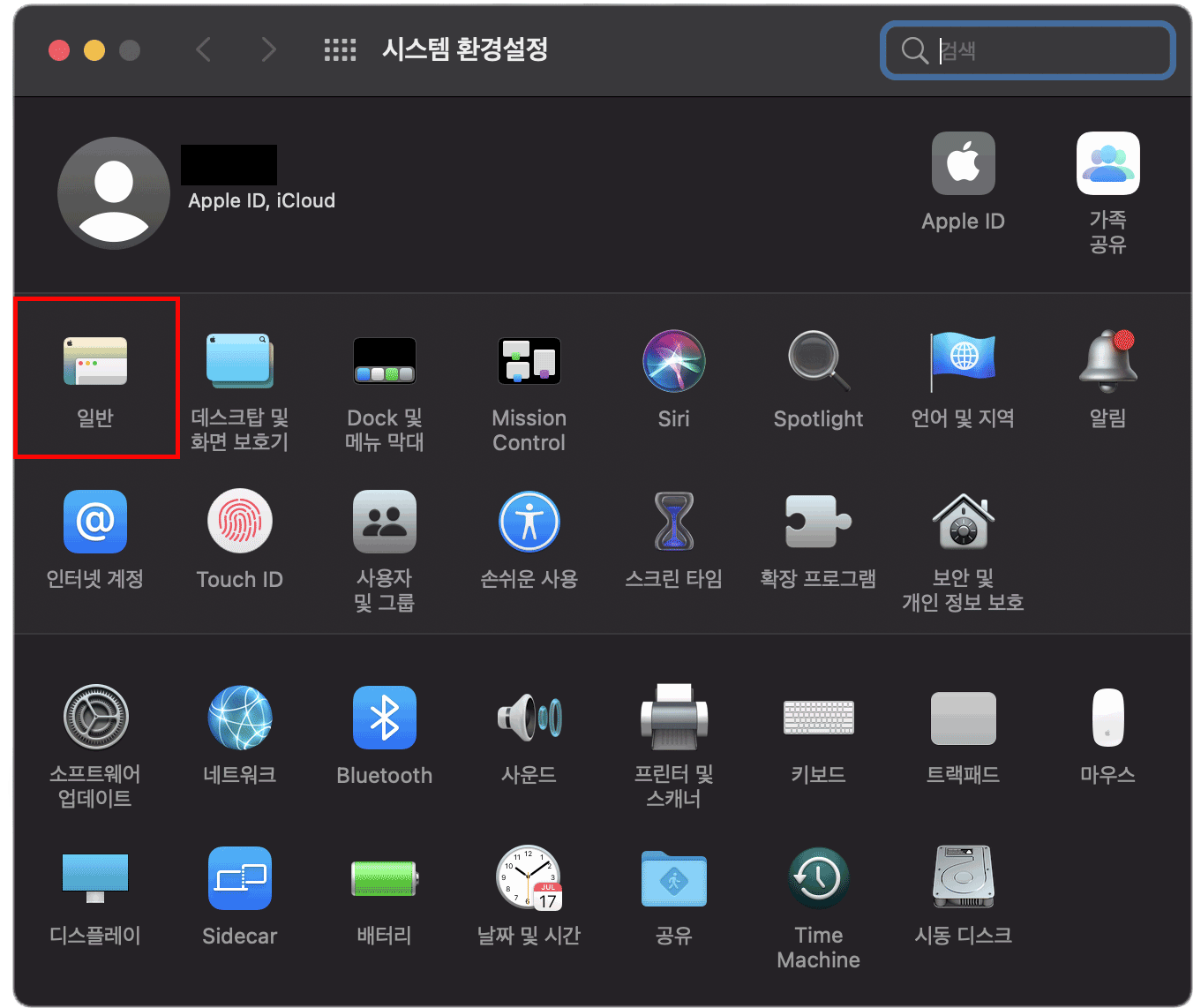Open Siri preferences

(673, 361)
